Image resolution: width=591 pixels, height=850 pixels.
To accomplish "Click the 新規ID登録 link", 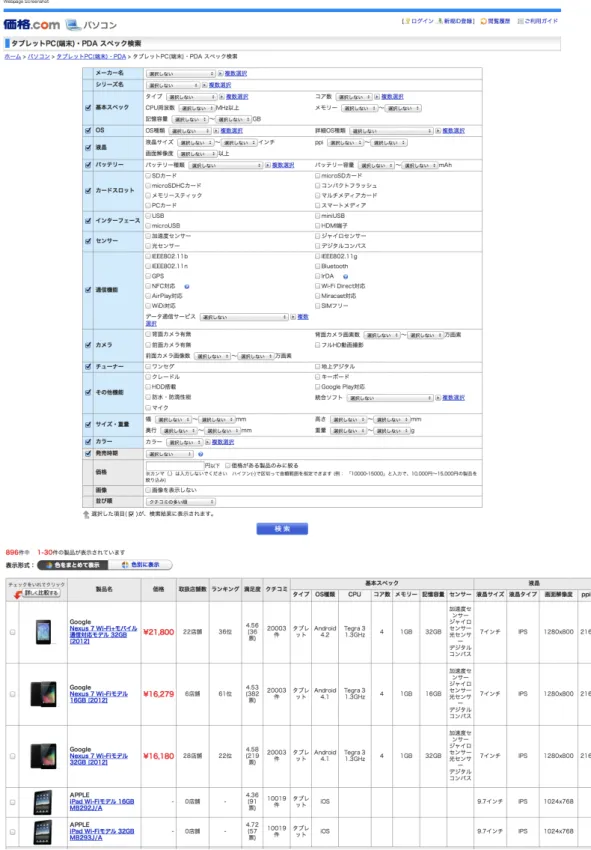I will tap(458, 21).
